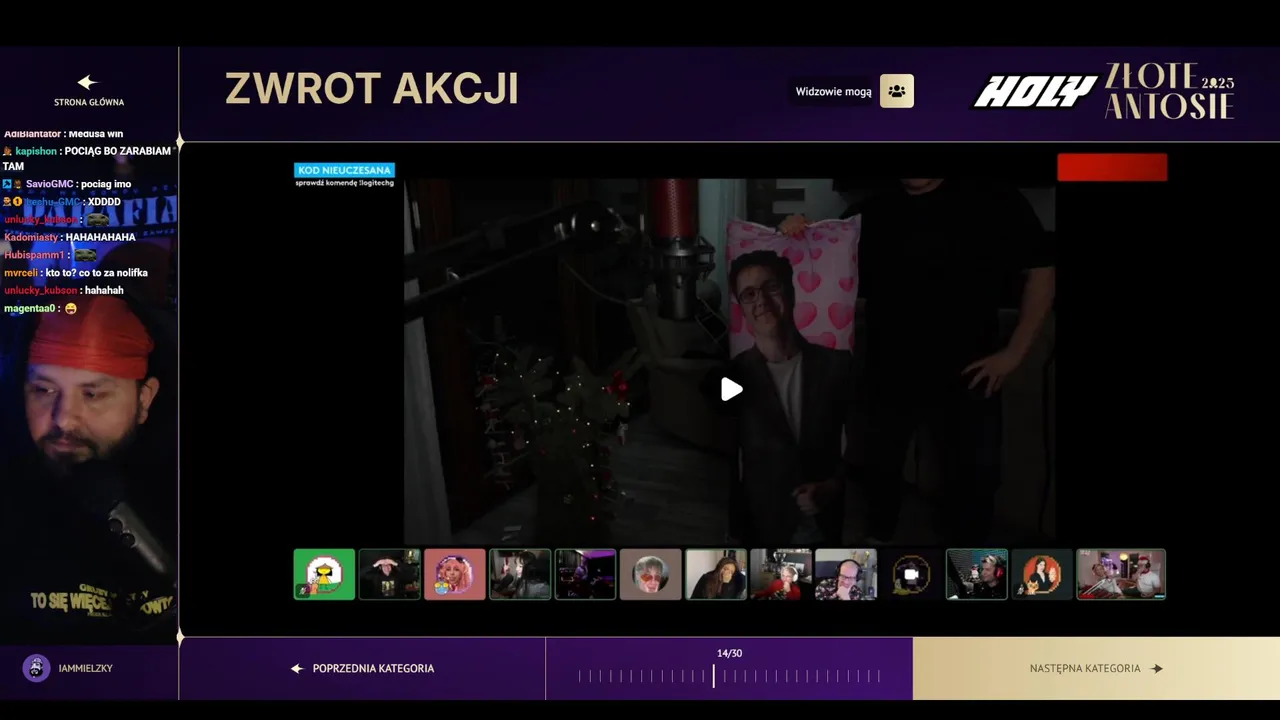The width and height of the screenshot is (1280, 720).
Task: Click the Kadomiasty HAHAHAHAHA chat message
Action: [70, 238]
